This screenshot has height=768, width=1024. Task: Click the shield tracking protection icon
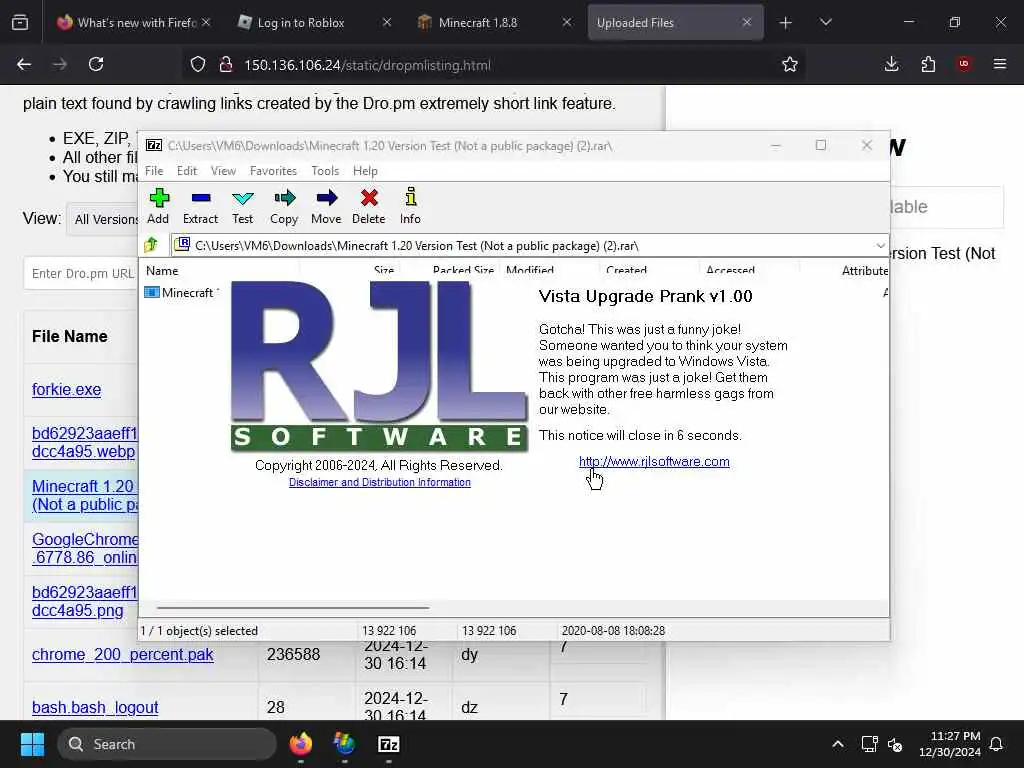[198, 64]
